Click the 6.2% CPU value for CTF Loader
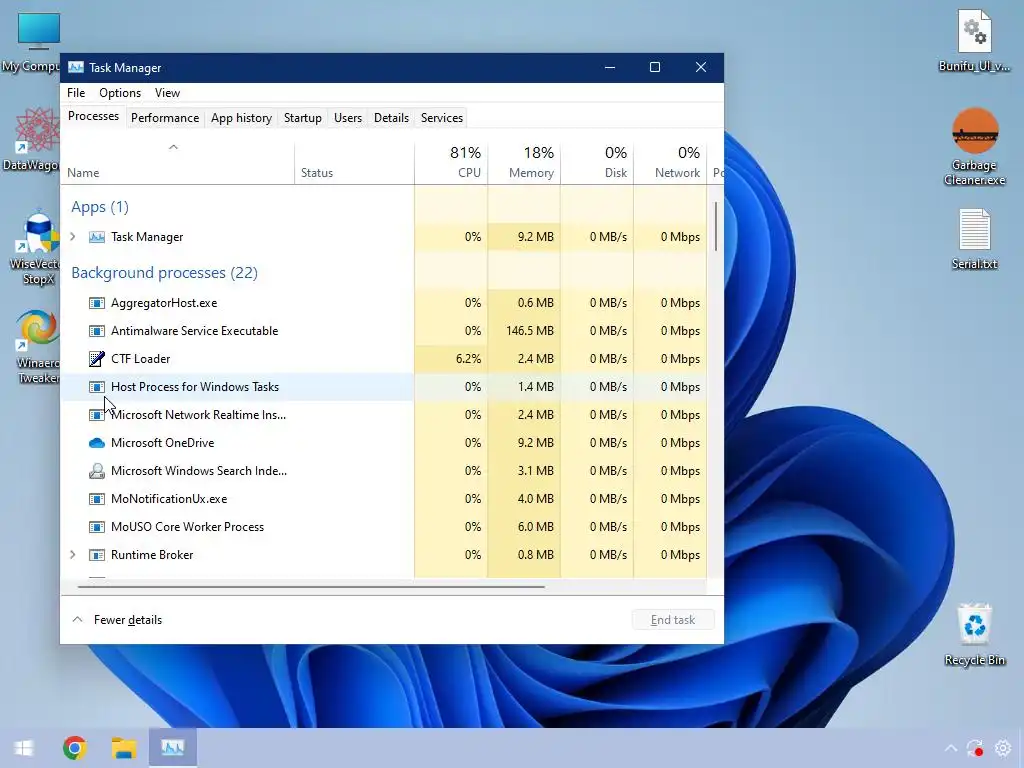Screen dimensions: 1024x768 [x=468, y=359]
